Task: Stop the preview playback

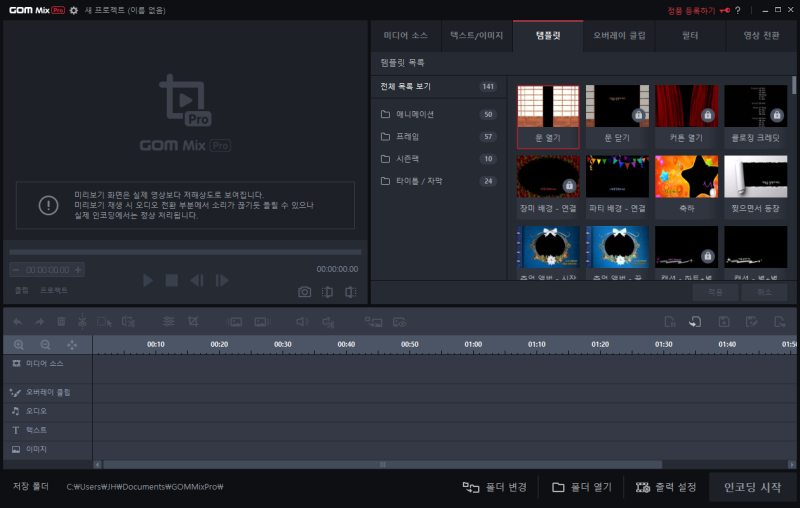Action: tap(172, 280)
